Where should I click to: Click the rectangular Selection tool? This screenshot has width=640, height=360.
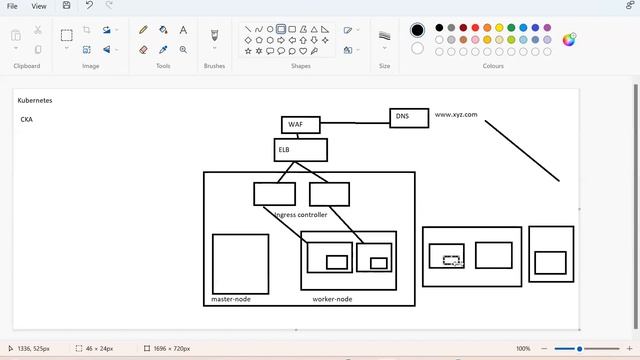(x=67, y=35)
